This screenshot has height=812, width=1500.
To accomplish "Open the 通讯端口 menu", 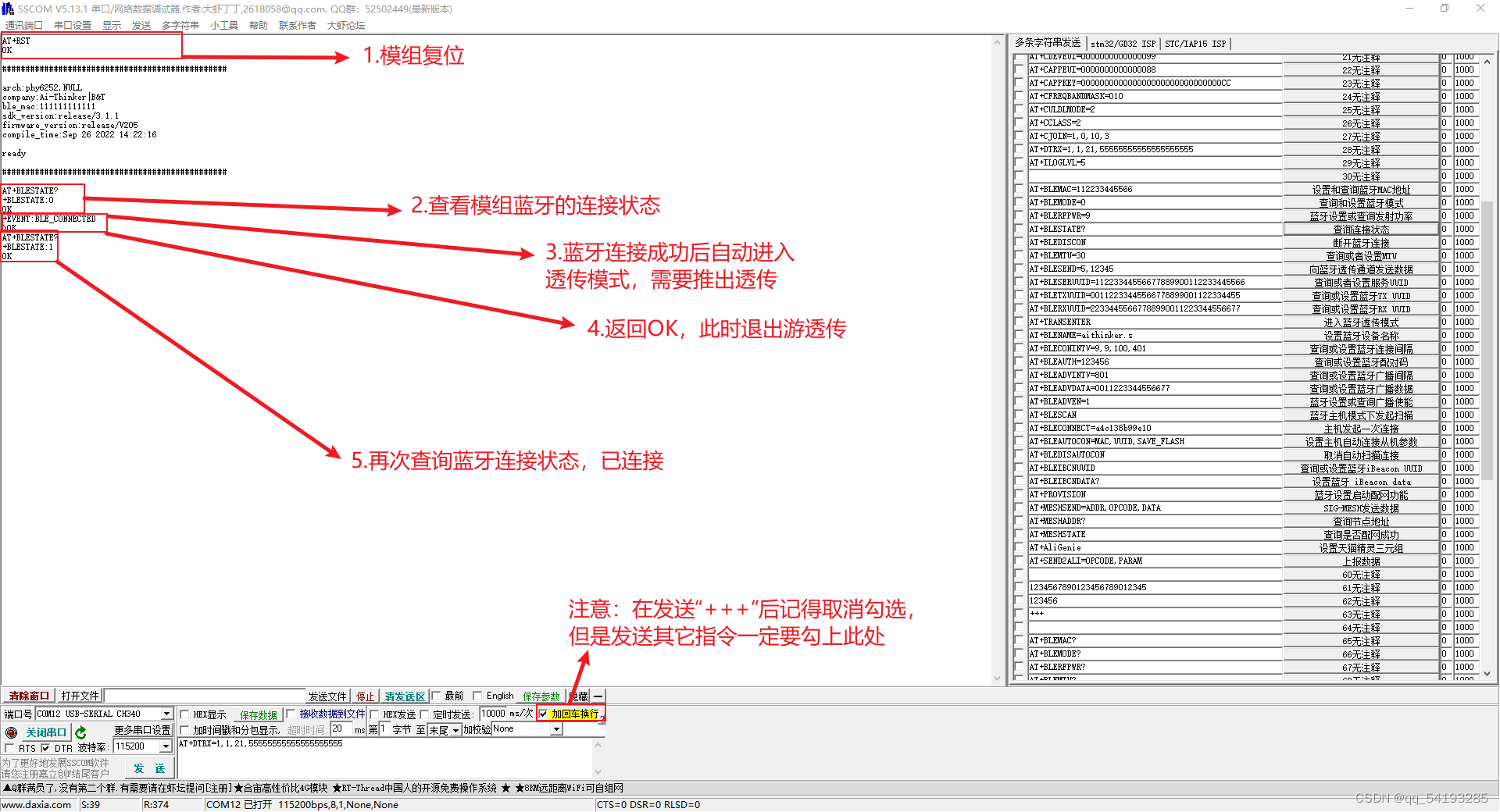I will 23,25.
